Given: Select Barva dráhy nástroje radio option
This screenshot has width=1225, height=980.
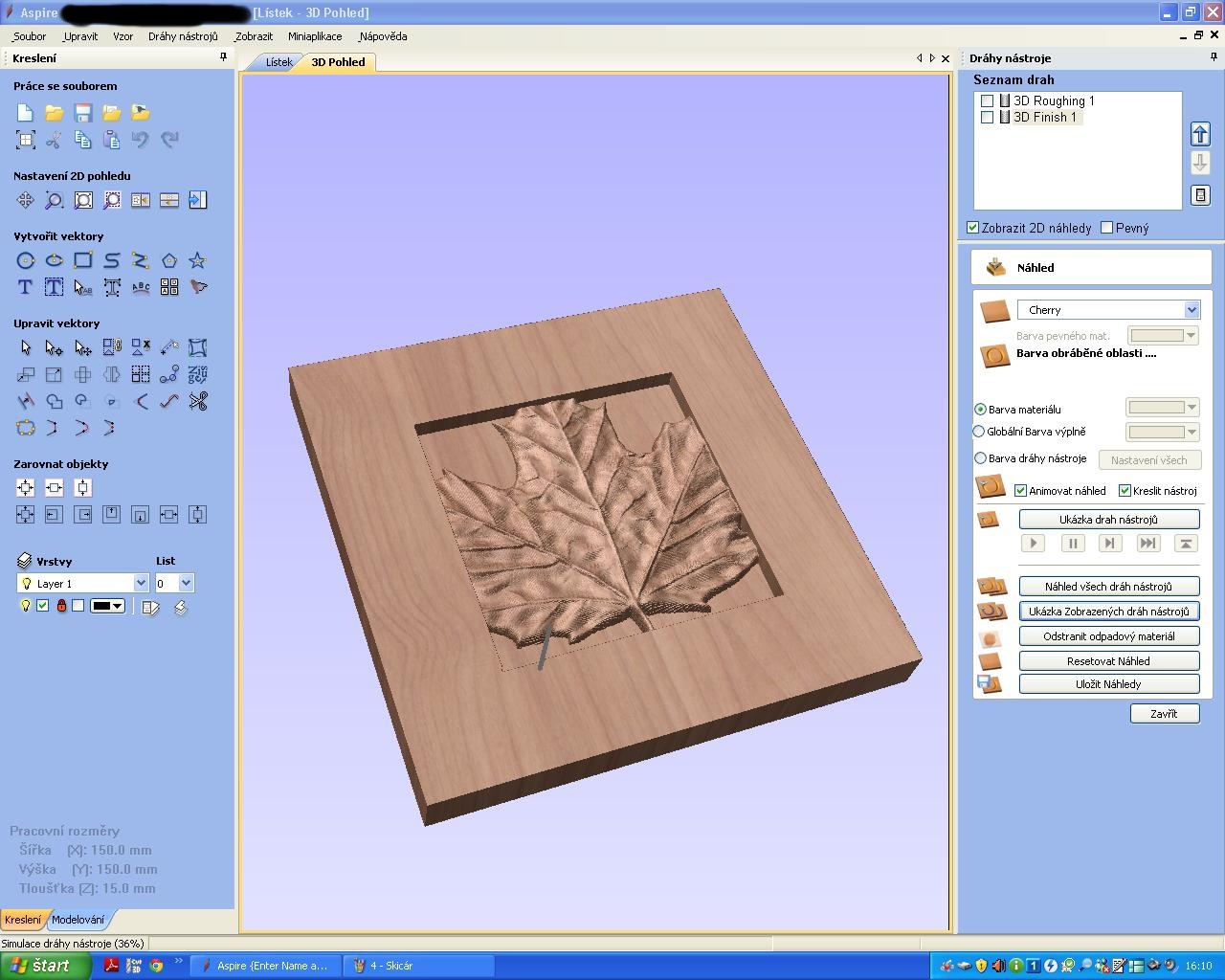Looking at the screenshot, I should [980, 458].
